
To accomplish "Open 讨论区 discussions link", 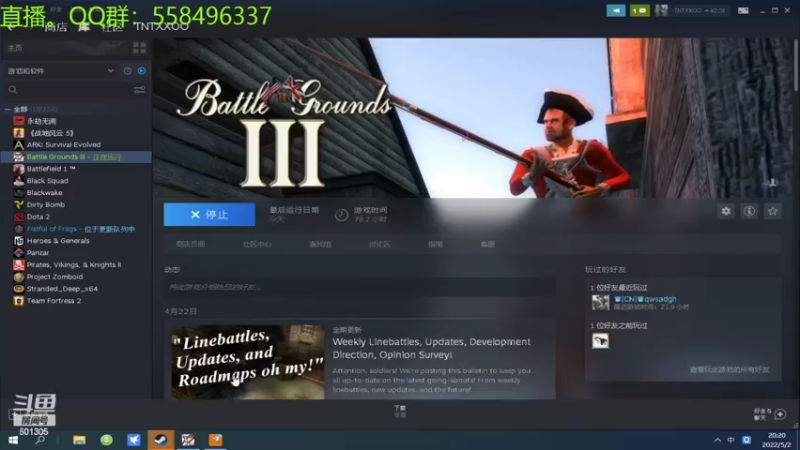I will tap(380, 244).
